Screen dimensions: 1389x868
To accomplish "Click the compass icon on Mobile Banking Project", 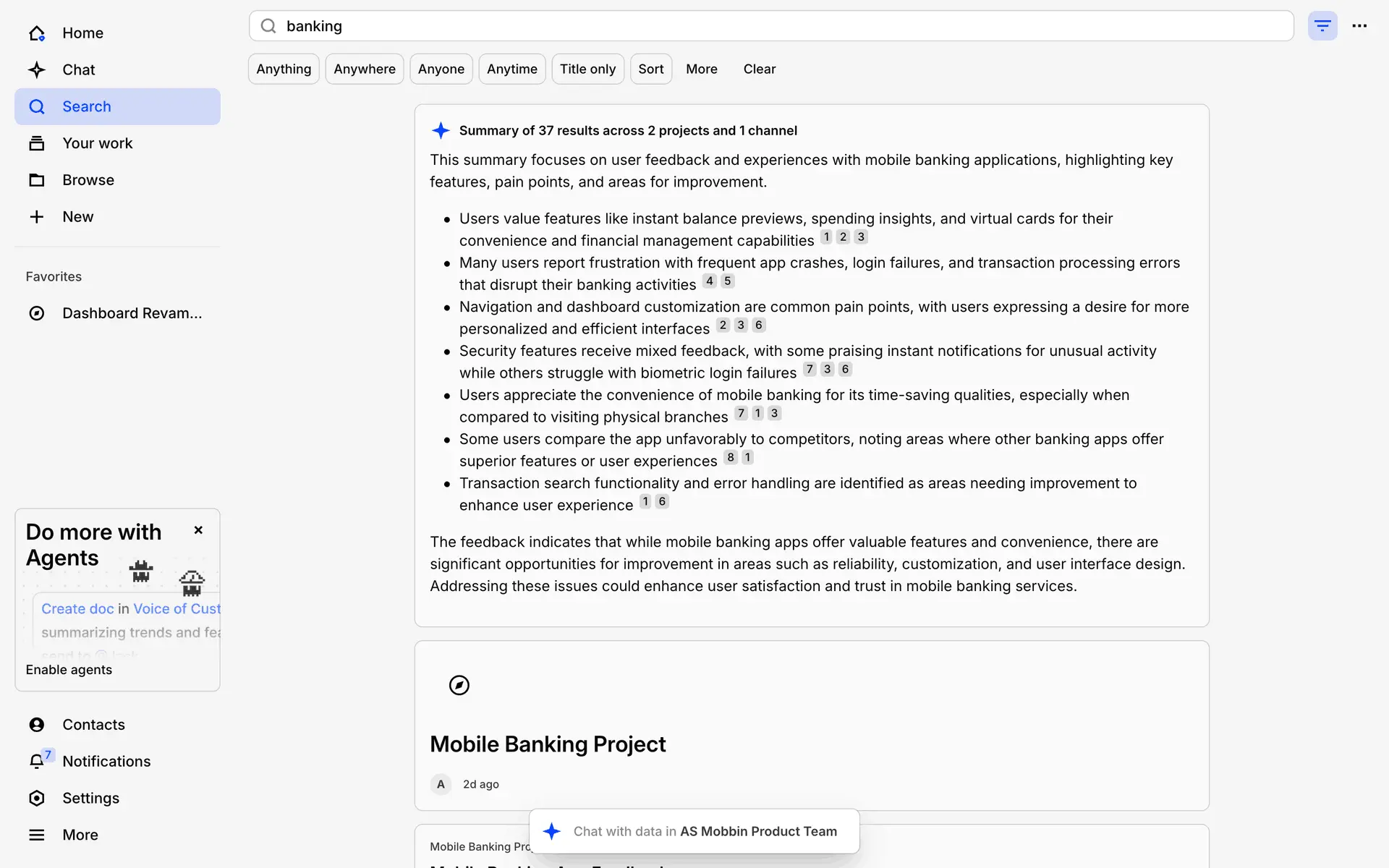I will (459, 685).
